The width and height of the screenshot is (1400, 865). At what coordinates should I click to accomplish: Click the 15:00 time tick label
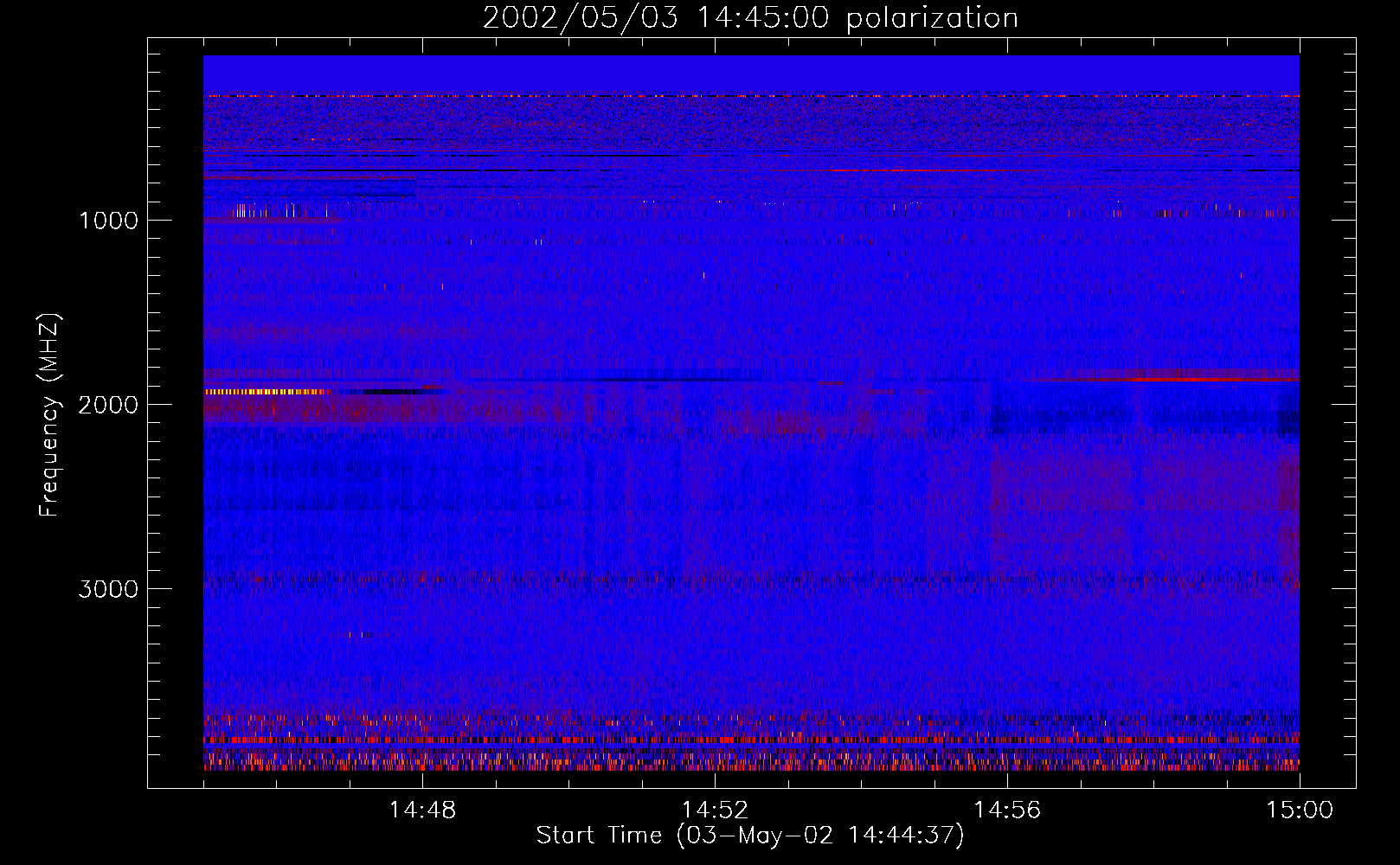click(x=1300, y=811)
